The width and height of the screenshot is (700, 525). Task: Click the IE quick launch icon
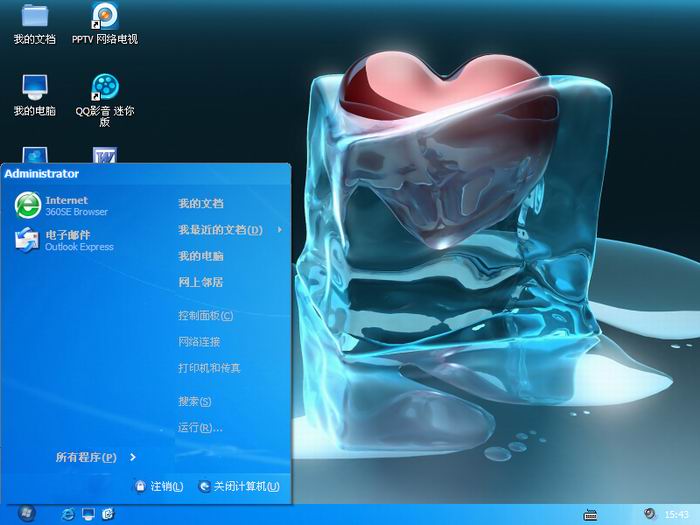pos(68,513)
